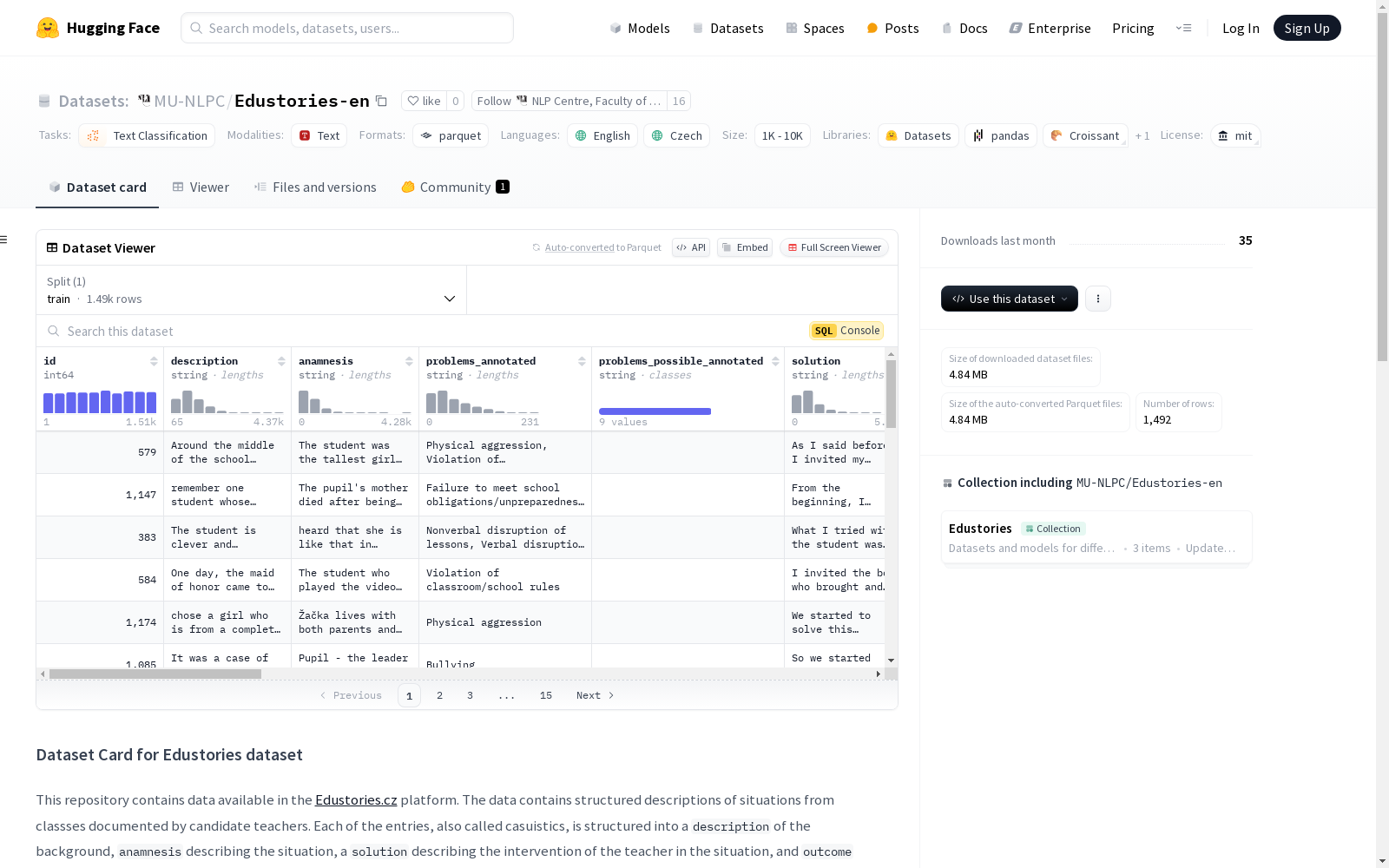Click the Croissant library icon
Viewport: 1389px width, 868px height.
coord(1057,135)
